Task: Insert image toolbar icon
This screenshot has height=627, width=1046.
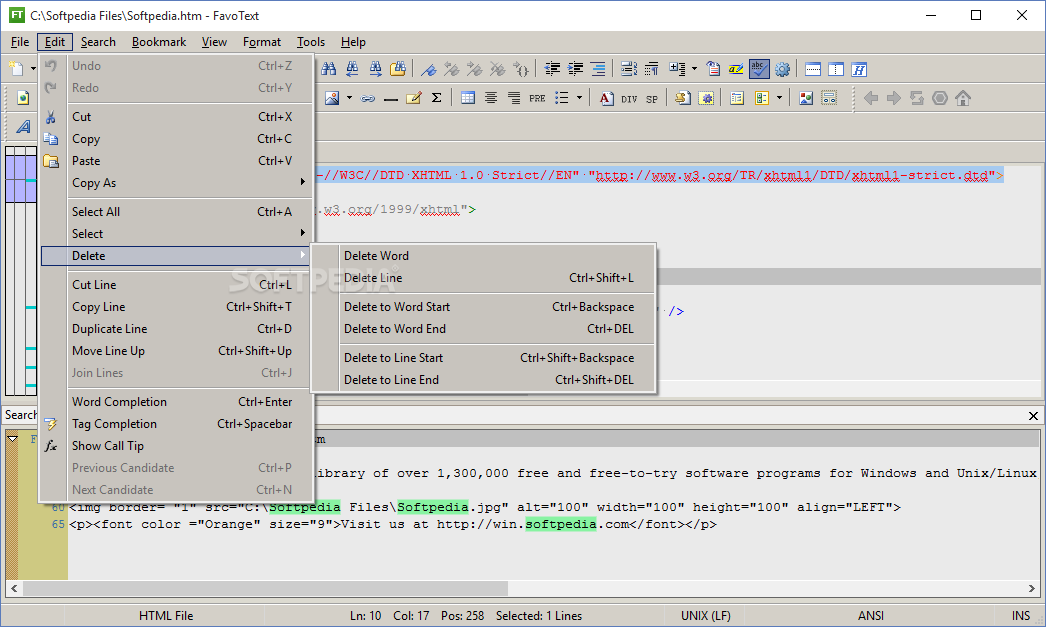Action: point(332,98)
